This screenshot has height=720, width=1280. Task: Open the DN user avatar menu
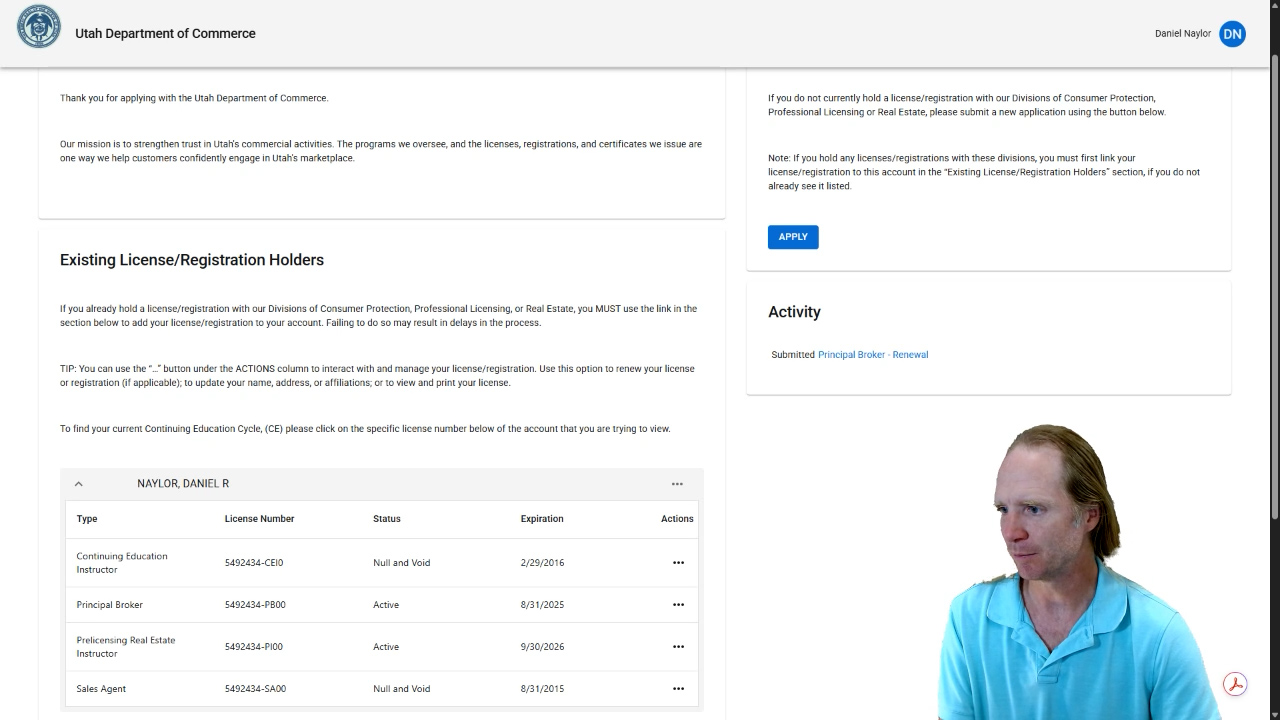click(x=1232, y=33)
